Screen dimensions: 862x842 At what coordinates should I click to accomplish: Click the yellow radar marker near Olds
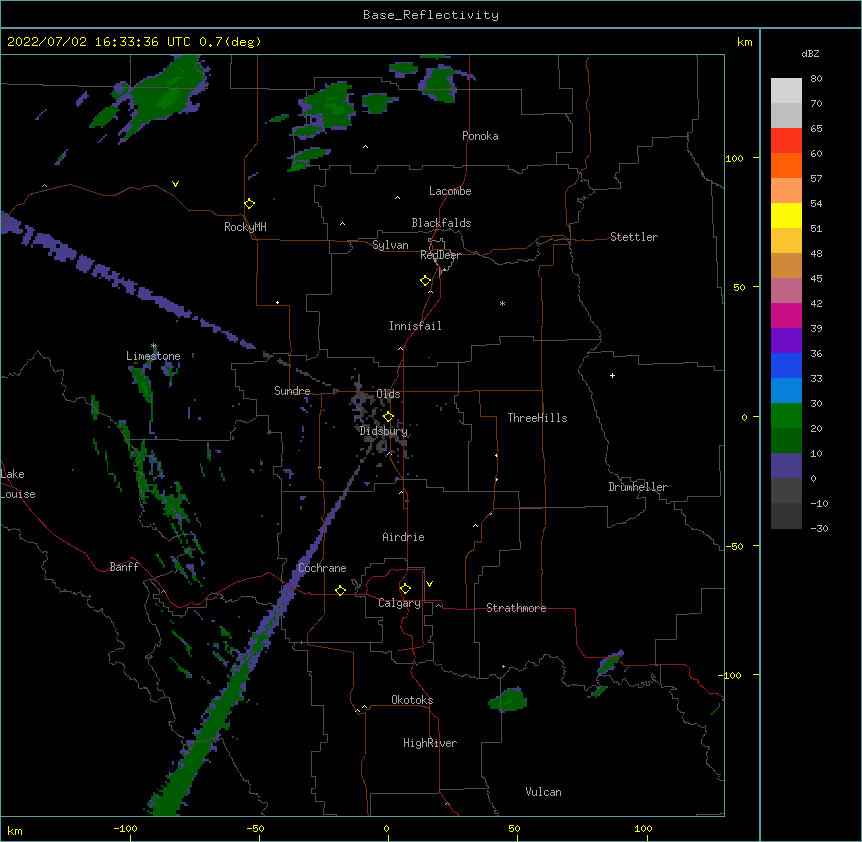coord(388,417)
